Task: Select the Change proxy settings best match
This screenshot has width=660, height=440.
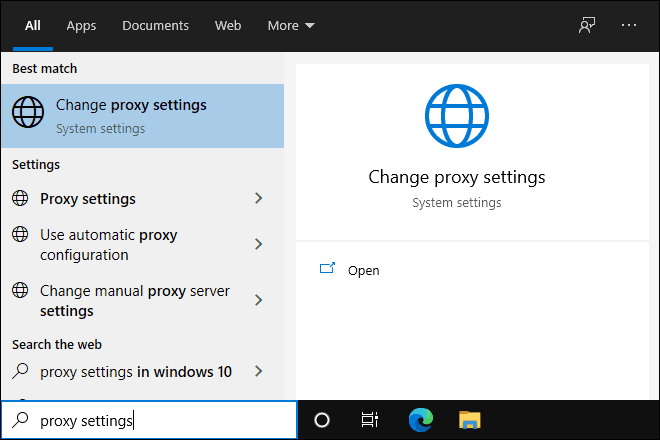Action: pos(142,116)
